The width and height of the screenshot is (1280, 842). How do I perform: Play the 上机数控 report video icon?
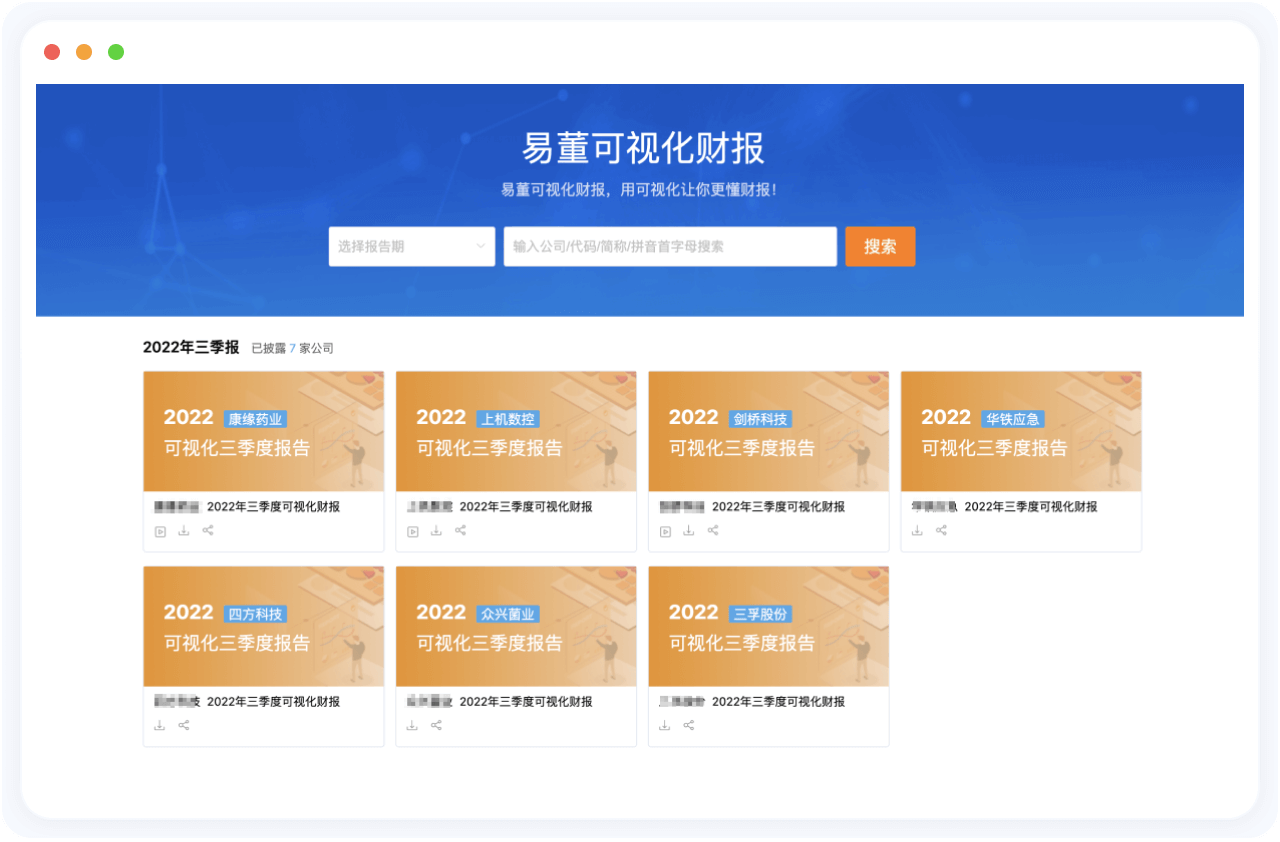412,531
